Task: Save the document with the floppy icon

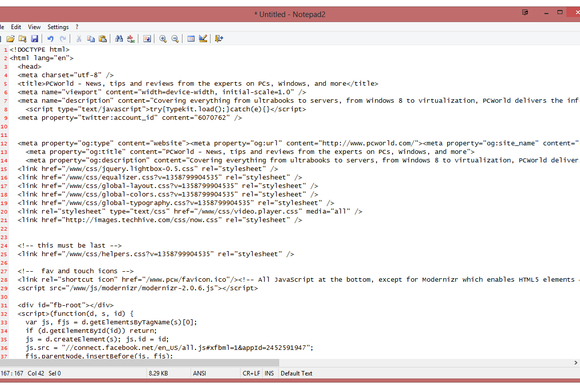Action: (34, 38)
